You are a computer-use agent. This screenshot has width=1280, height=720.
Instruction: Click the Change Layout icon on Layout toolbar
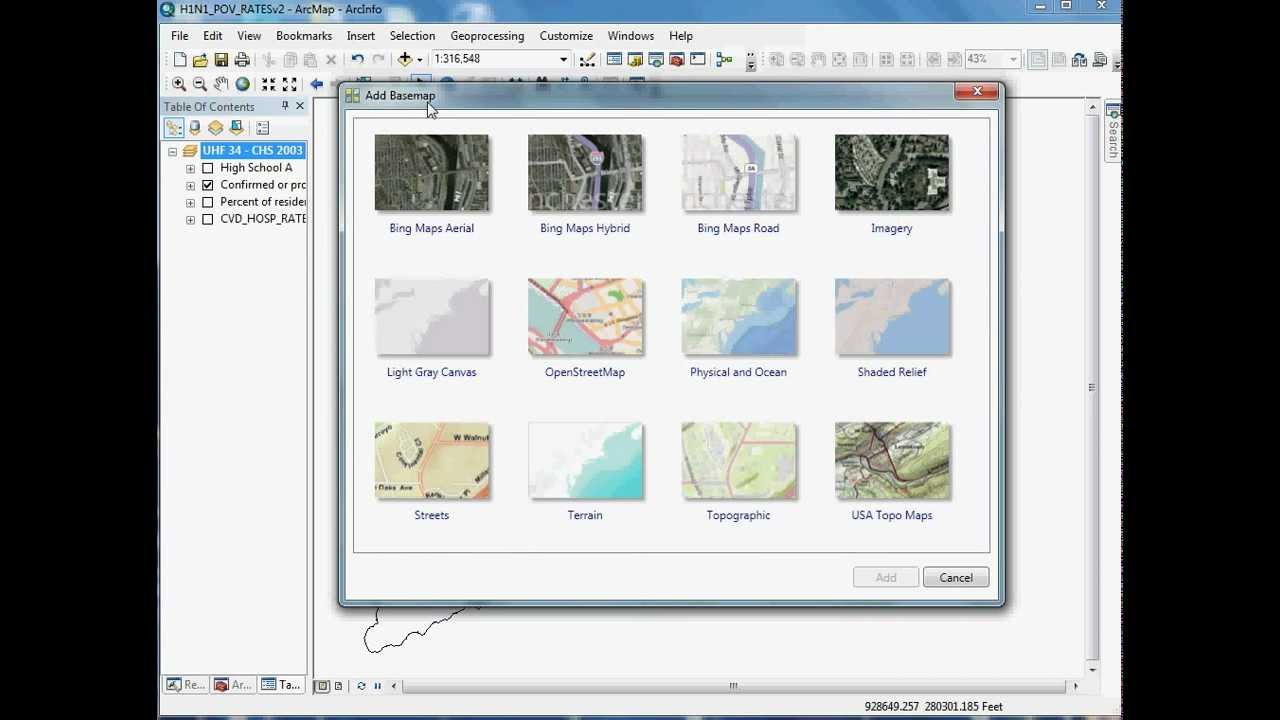(1079, 60)
